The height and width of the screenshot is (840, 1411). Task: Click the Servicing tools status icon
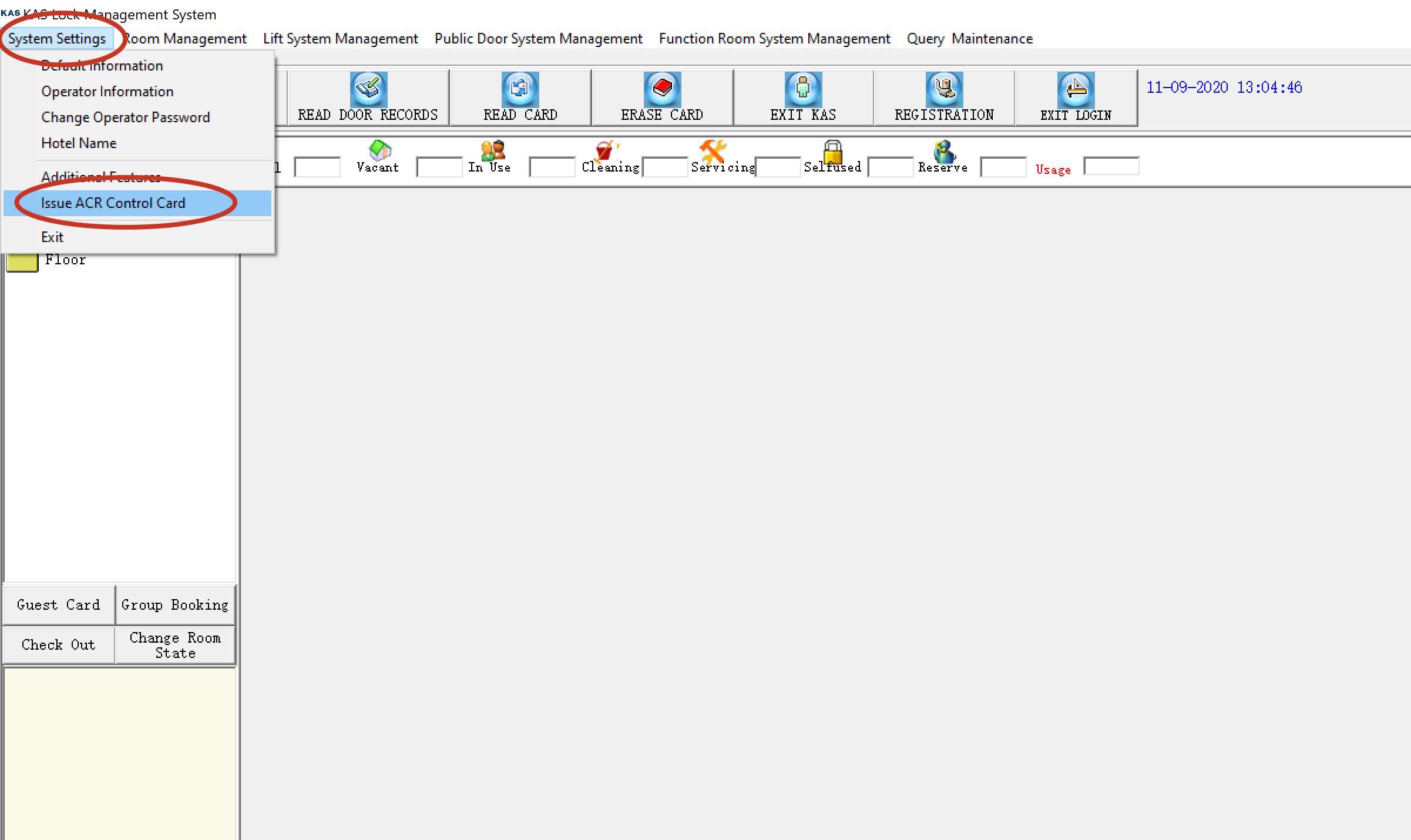(713, 150)
